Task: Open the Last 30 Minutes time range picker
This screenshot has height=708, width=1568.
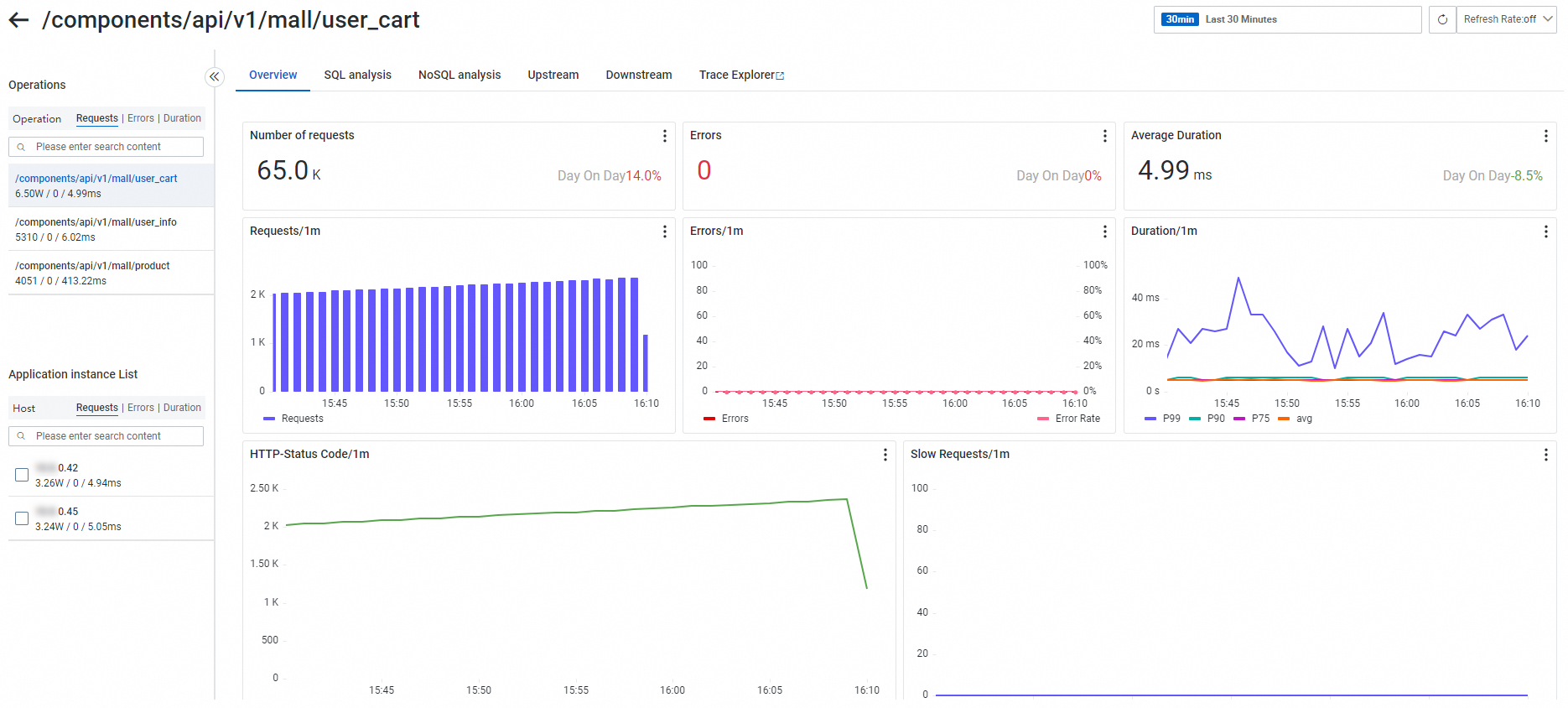Action: point(1287,19)
